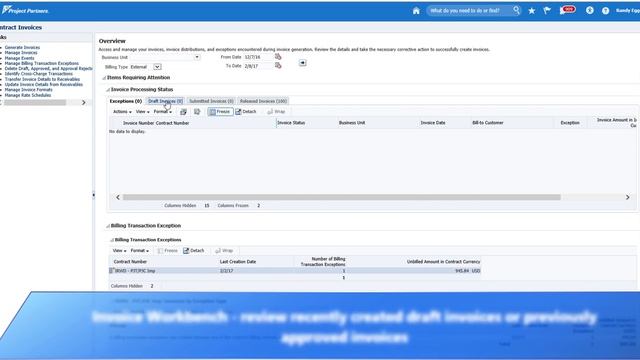Viewport: 640px width, 360px height.
Task: Open the notifications icon with red badge
Action: point(567,10)
